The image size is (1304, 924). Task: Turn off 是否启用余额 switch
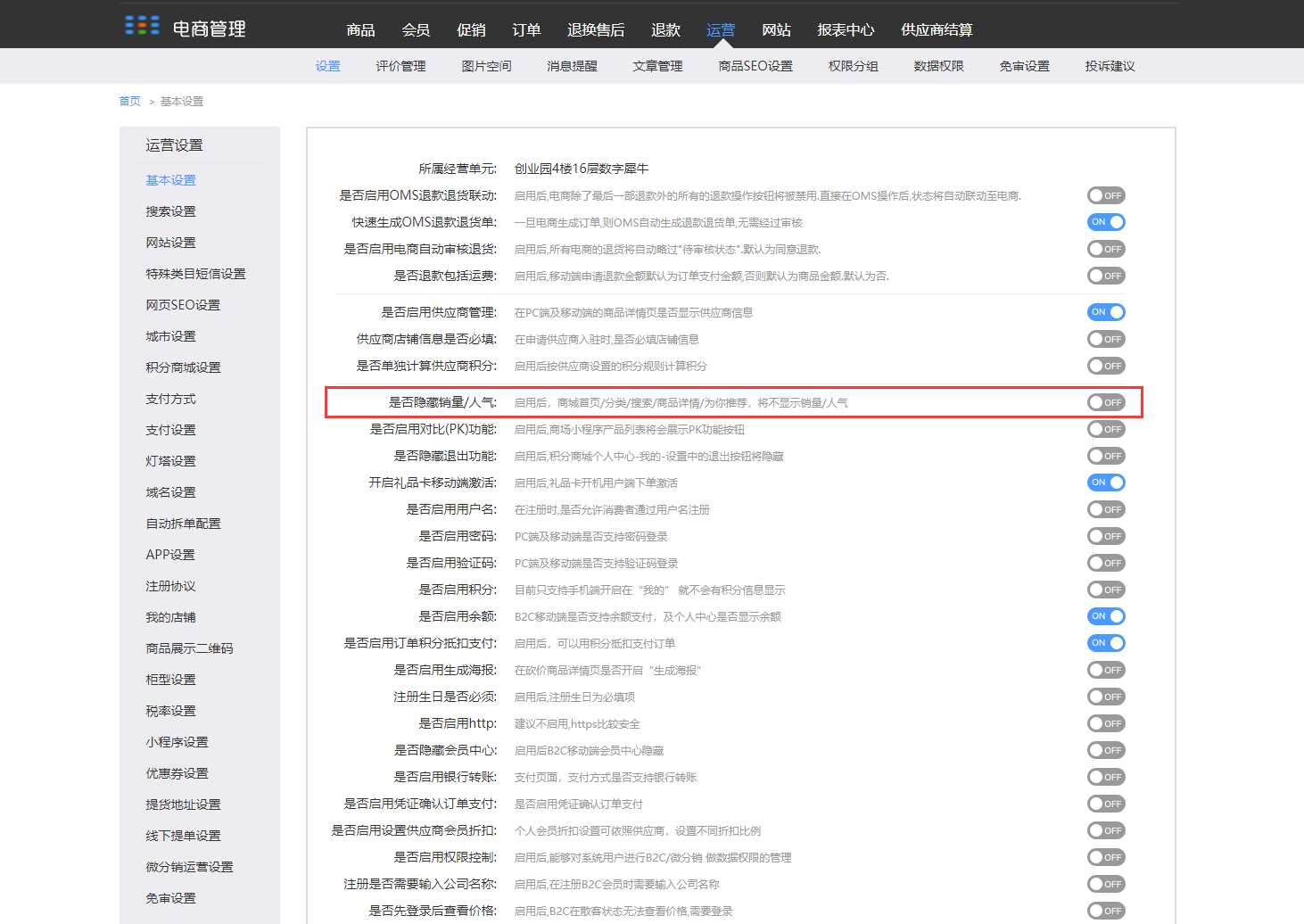1106,616
